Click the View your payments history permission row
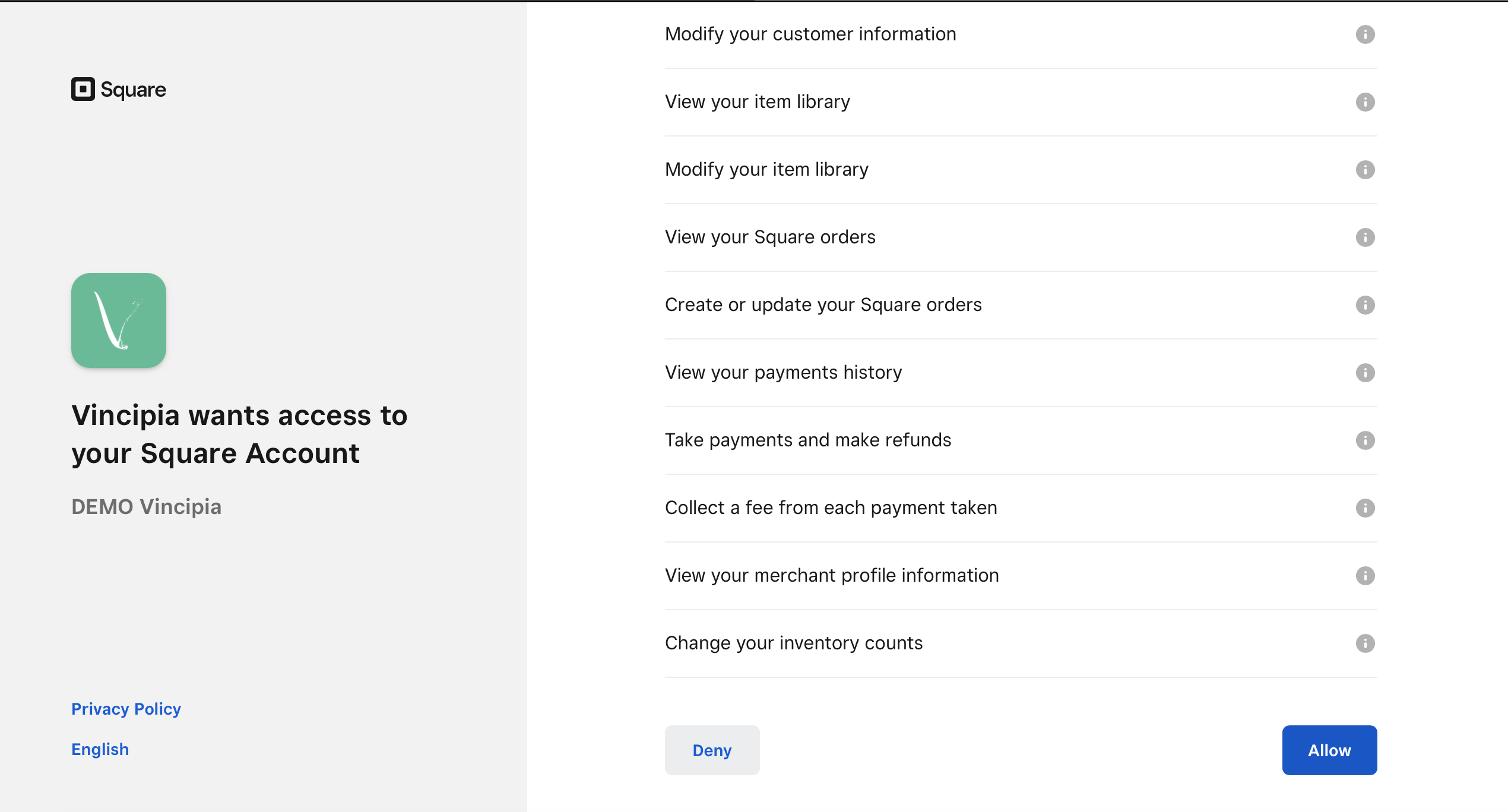 [1021, 373]
